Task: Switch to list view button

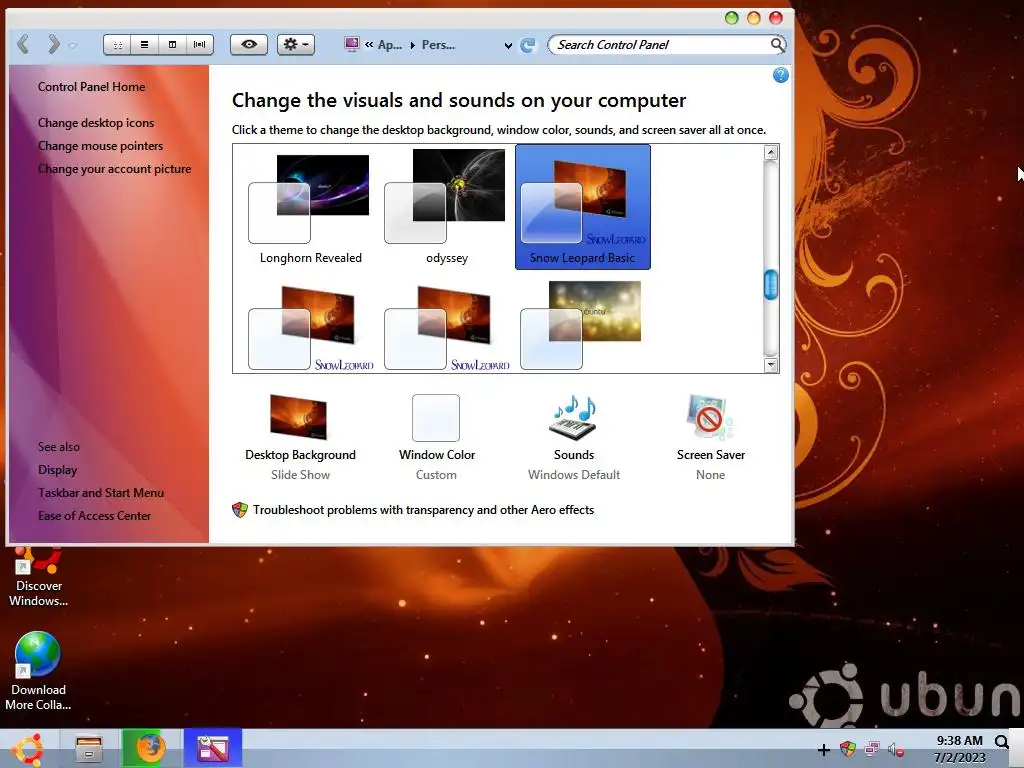Action: [144, 44]
